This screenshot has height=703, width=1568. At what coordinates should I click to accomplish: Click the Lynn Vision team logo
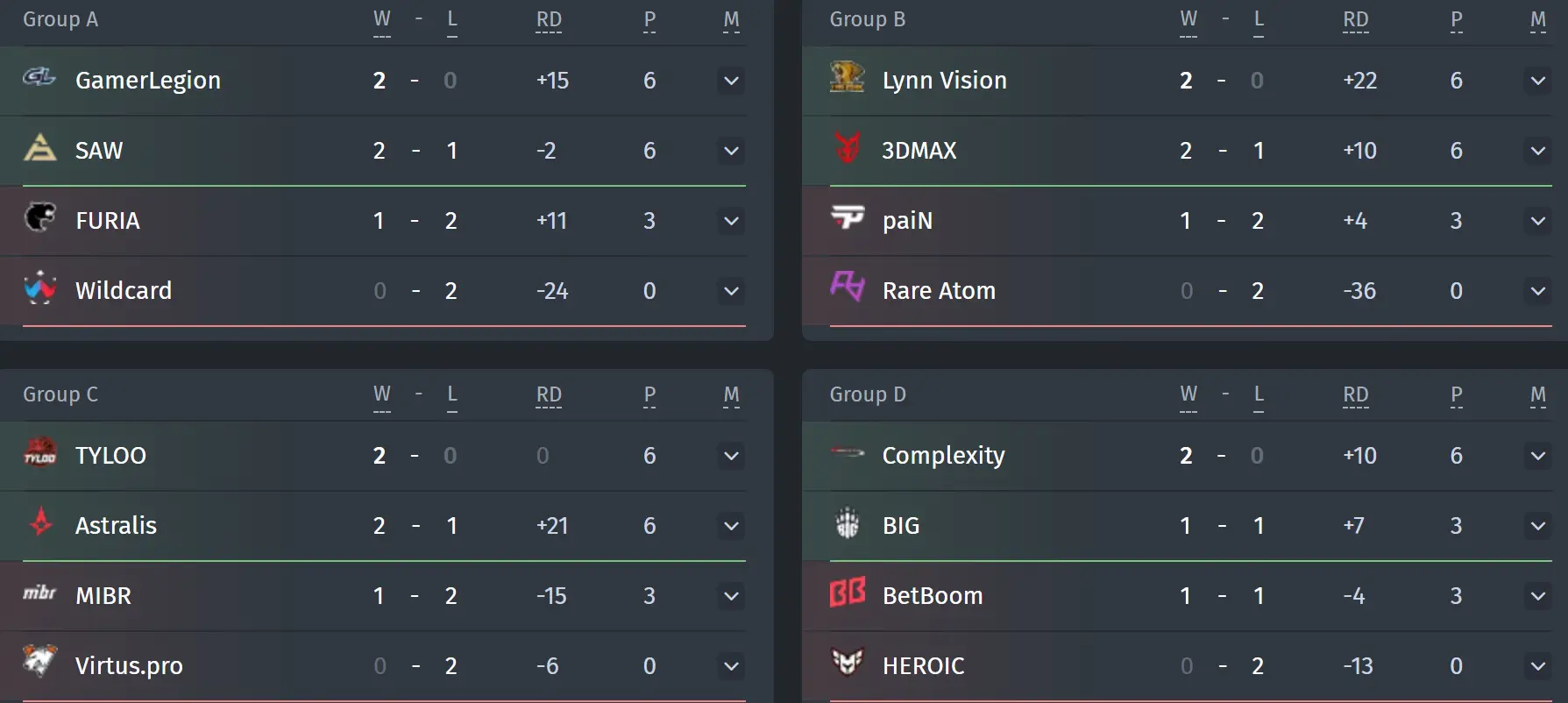coord(847,77)
